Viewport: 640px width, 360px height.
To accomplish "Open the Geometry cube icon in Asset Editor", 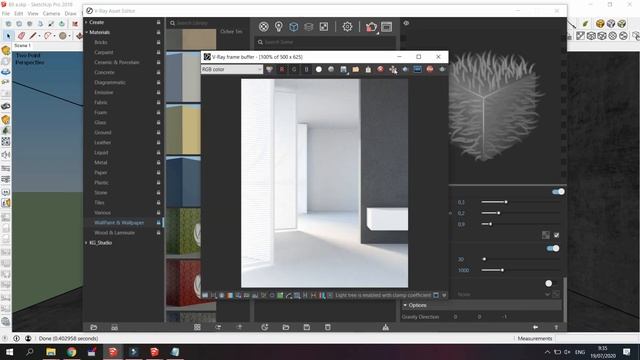I will (x=293, y=27).
